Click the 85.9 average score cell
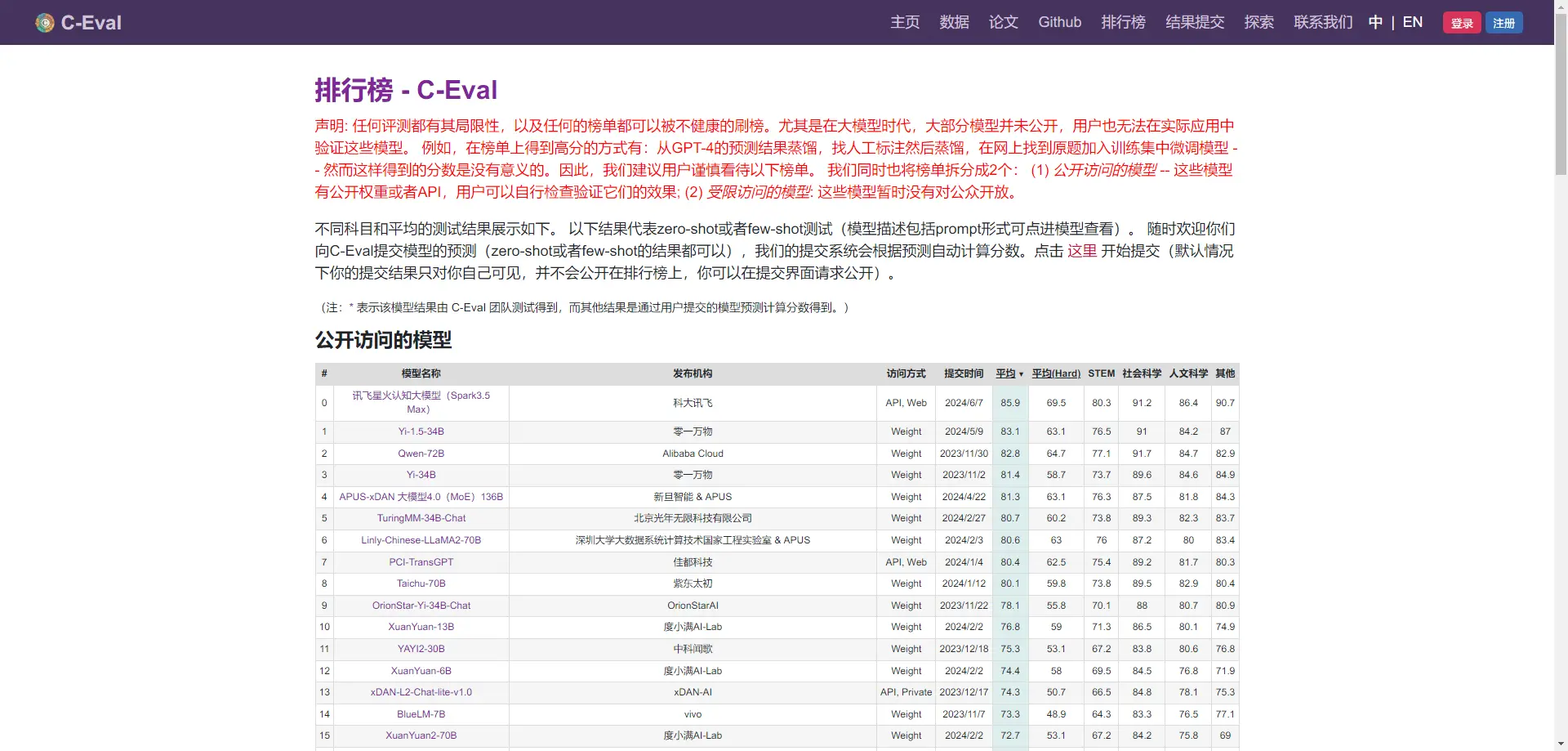Screen dimensions: 1568x751 point(1010,403)
